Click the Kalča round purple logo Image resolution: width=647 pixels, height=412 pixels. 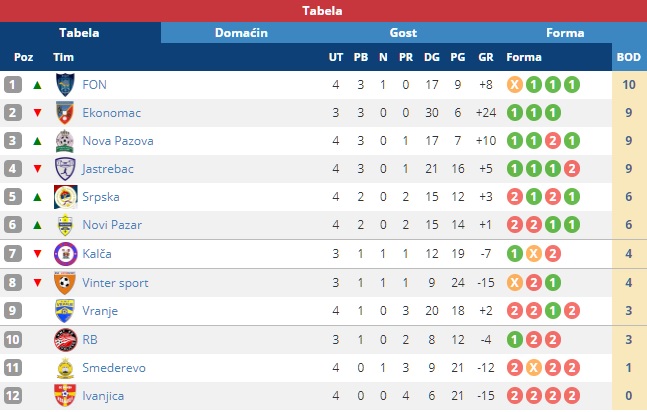pyautogui.click(x=65, y=253)
